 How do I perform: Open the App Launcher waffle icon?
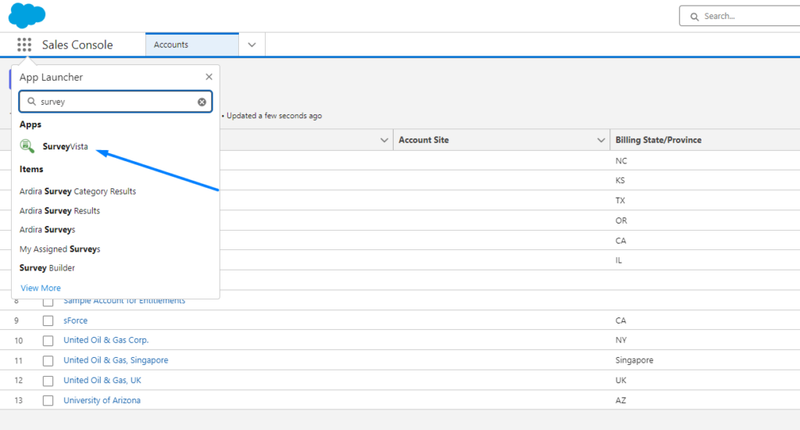(24, 45)
